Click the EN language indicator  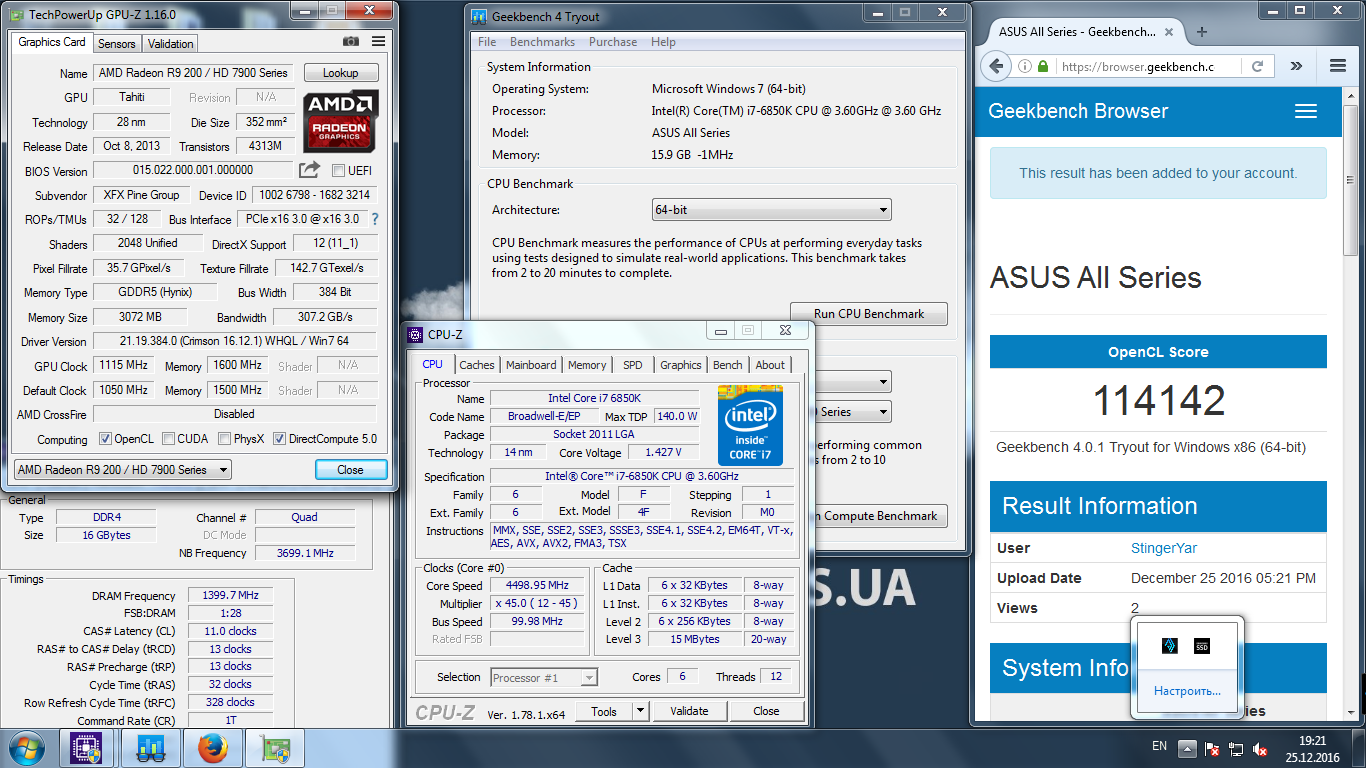(x=1159, y=746)
